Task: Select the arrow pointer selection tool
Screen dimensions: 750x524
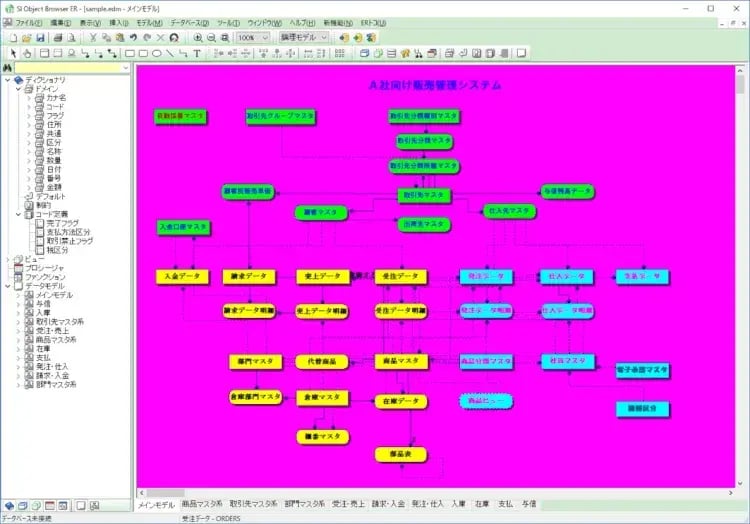Action: pyautogui.click(x=12, y=53)
